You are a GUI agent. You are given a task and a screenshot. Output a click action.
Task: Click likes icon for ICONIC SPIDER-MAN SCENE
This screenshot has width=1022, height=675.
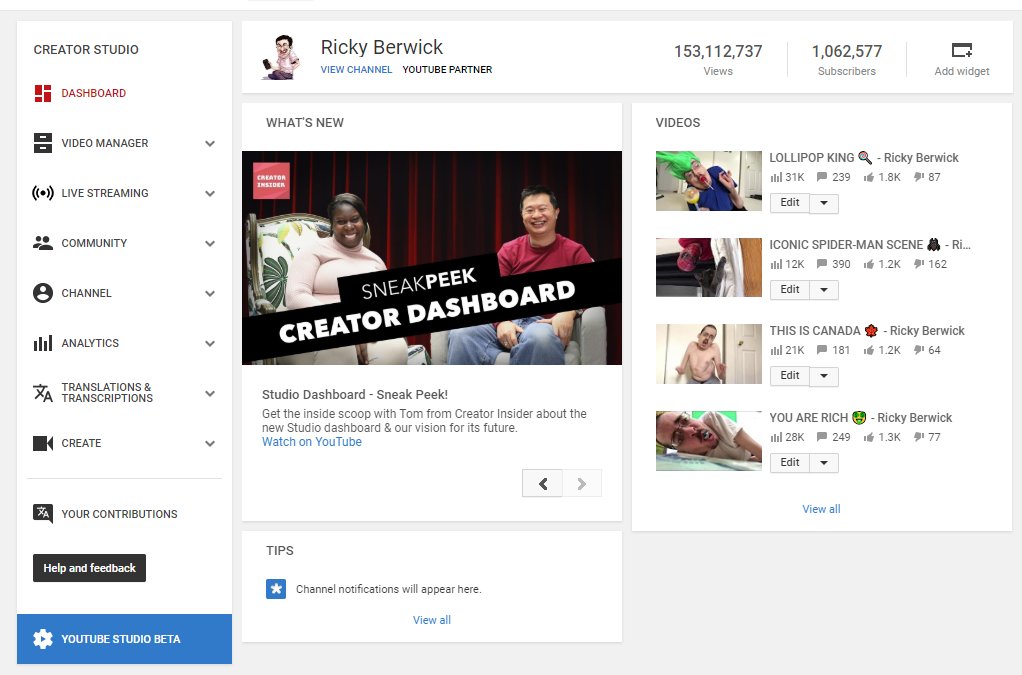[x=869, y=264]
